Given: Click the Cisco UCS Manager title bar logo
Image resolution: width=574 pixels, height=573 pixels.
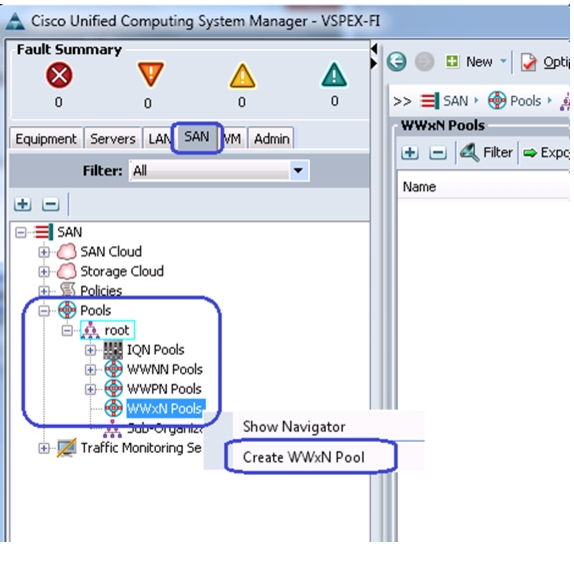Looking at the screenshot, I should pos(15,21).
